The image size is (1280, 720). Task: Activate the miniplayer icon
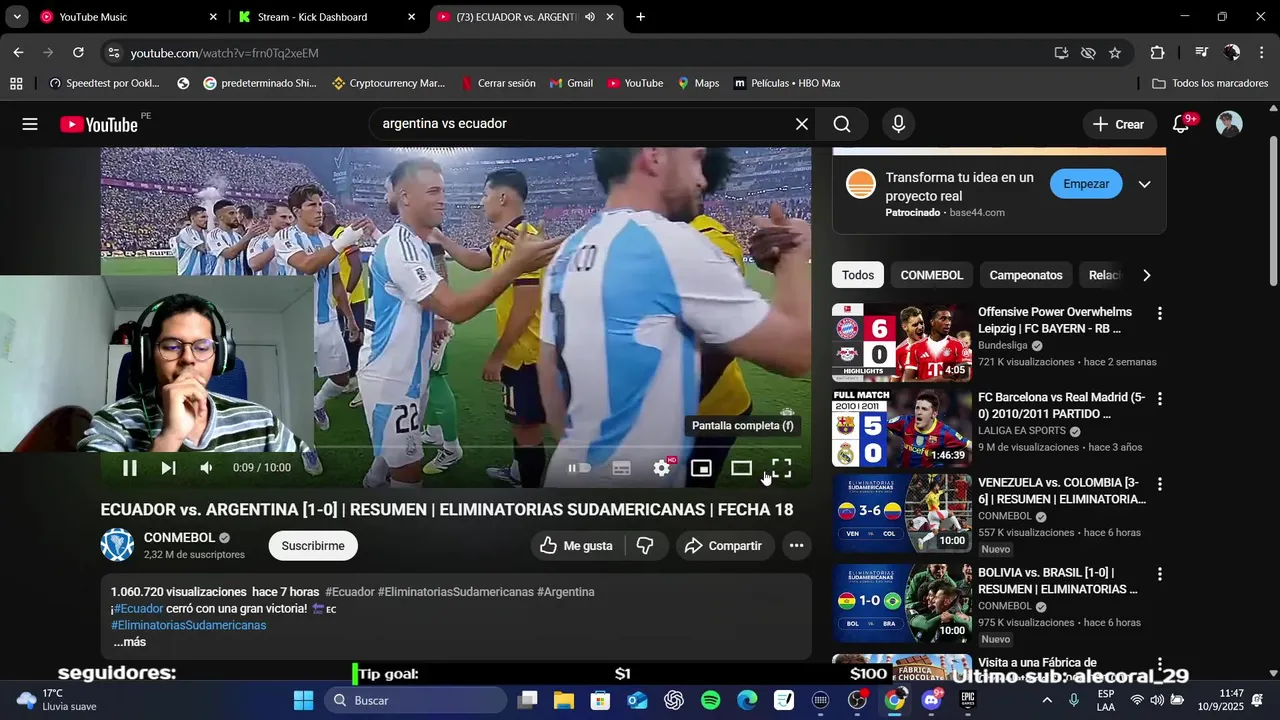[701, 468]
